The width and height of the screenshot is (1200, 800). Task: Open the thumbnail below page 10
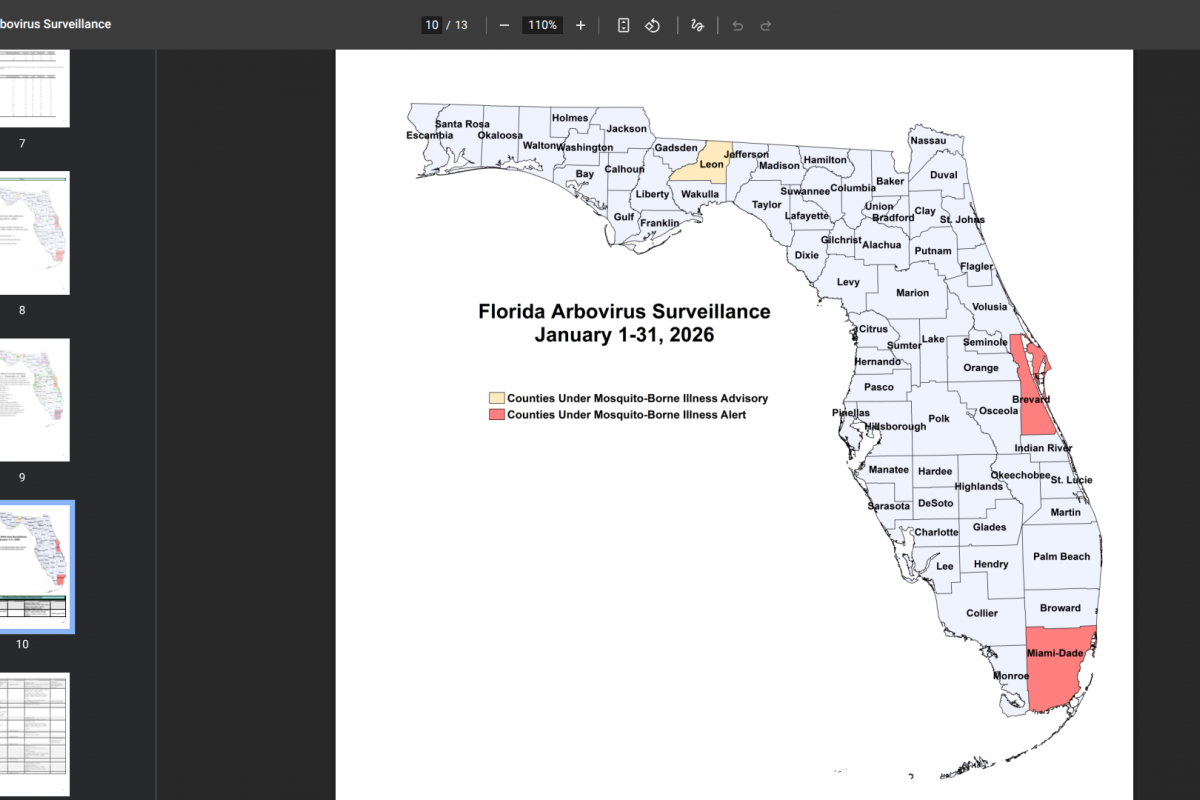click(x=34, y=734)
